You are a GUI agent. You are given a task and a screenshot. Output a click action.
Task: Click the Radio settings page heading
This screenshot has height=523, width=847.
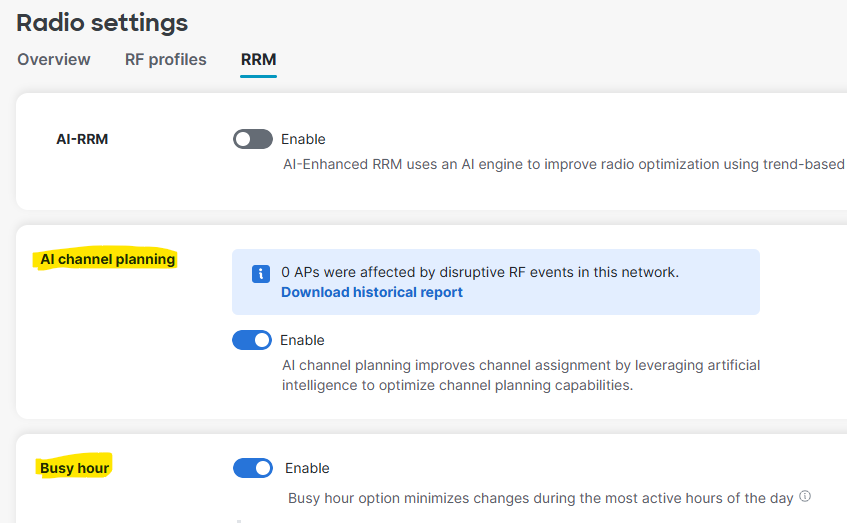click(102, 22)
